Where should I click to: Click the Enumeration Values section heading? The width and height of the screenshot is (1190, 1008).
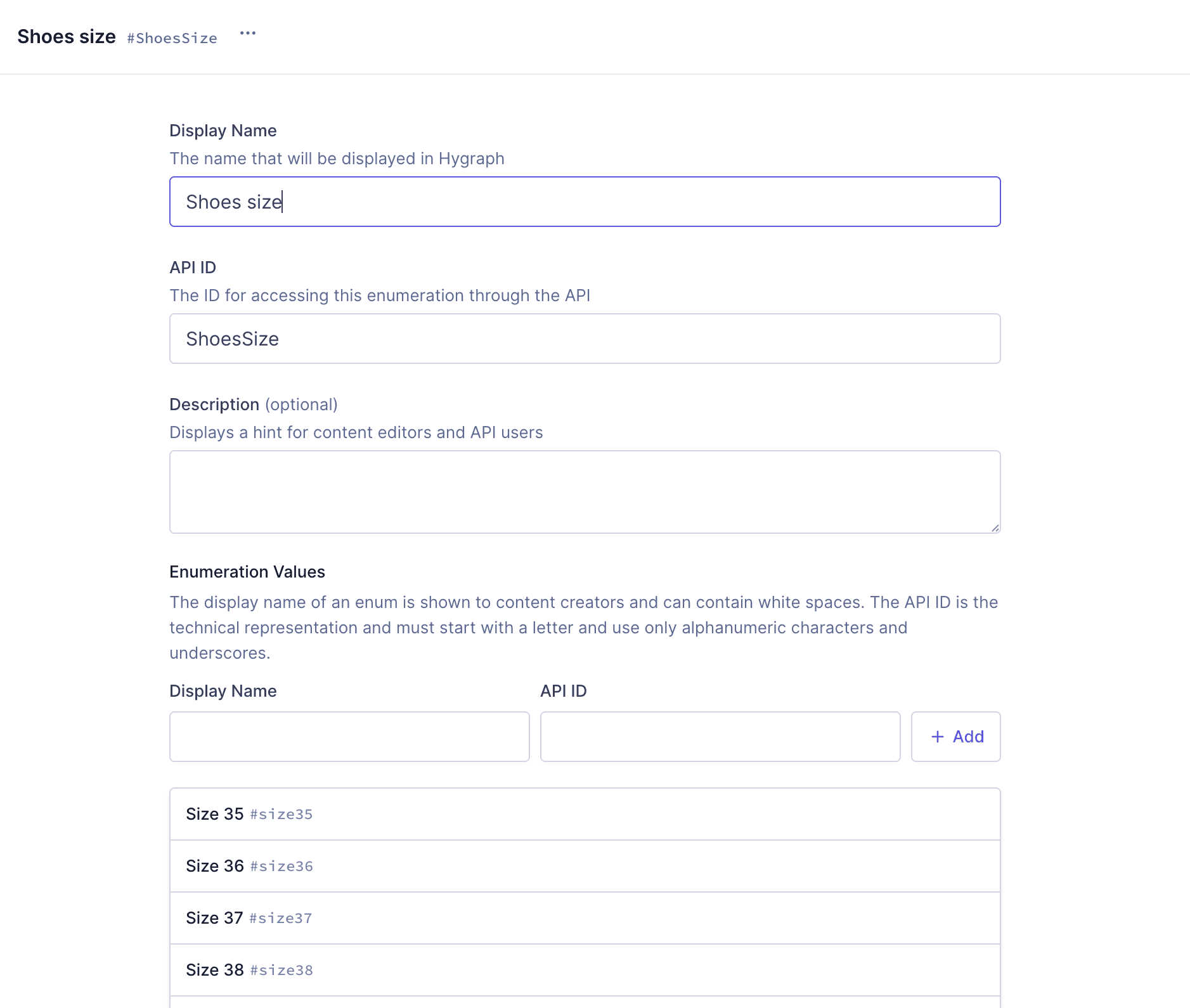(x=247, y=572)
